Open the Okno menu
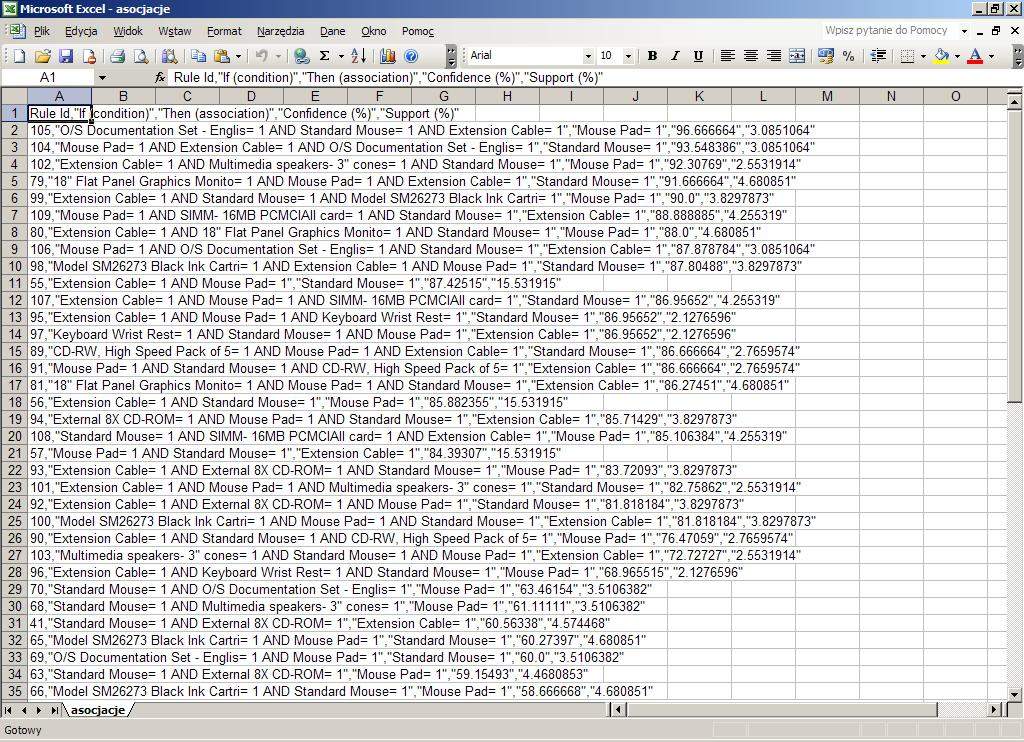The height and width of the screenshot is (742, 1024). coord(374,31)
